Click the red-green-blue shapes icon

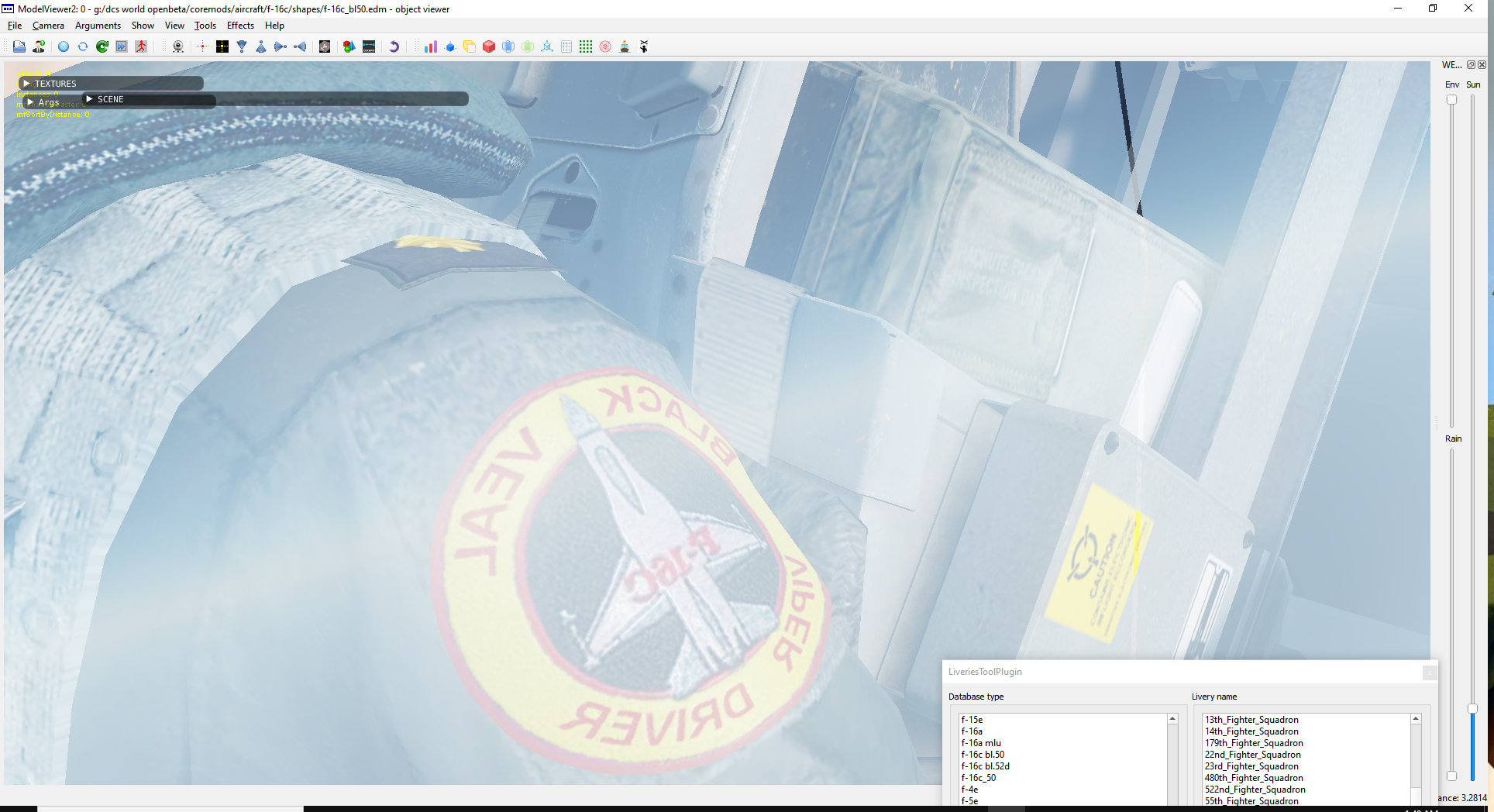click(x=349, y=46)
